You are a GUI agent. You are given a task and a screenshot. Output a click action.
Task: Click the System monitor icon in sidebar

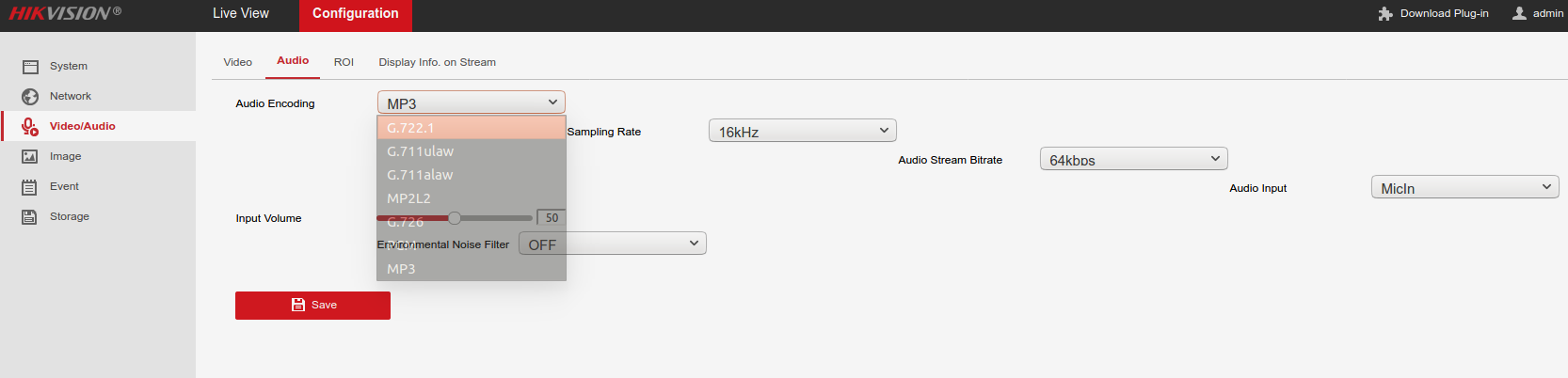tap(30, 67)
